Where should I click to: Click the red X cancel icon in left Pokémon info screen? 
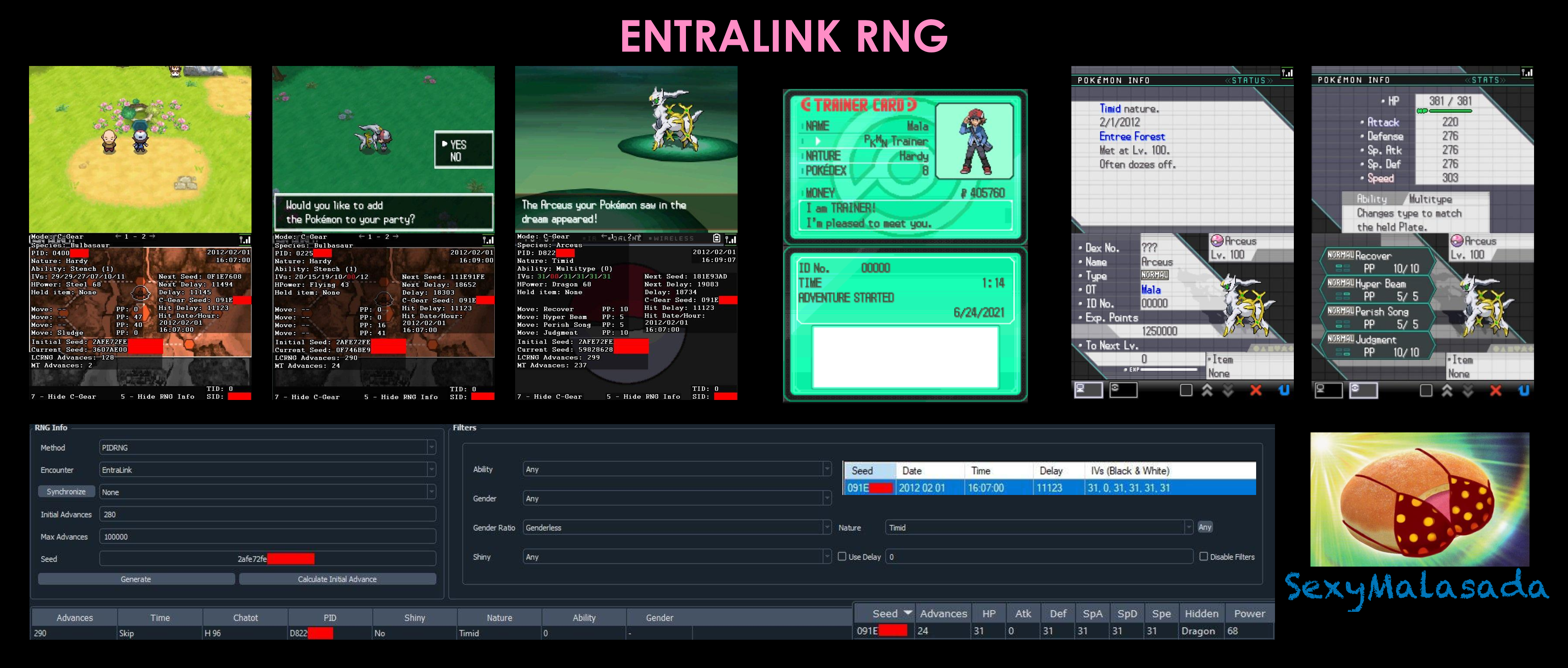pyautogui.click(x=1255, y=391)
